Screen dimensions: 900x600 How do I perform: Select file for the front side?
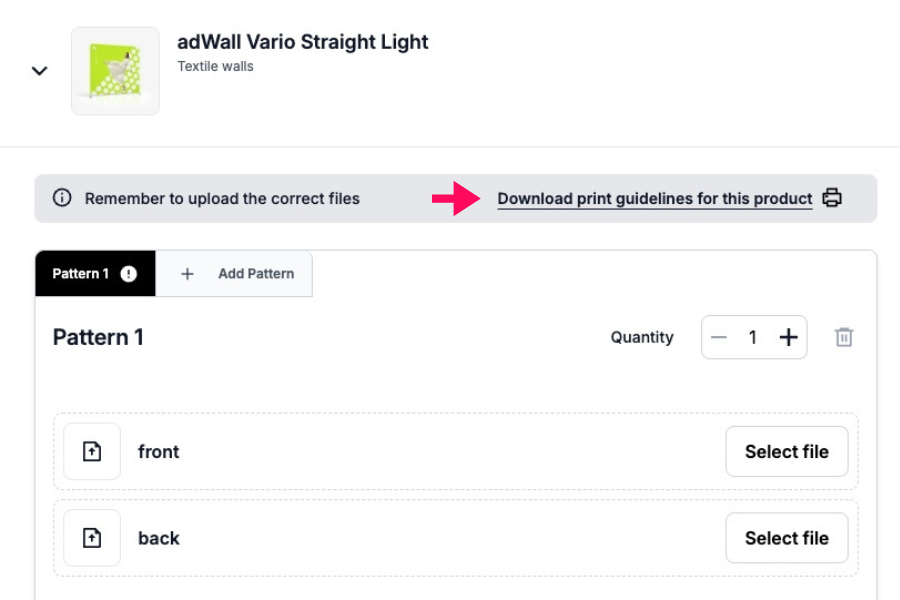(x=786, y=452)
